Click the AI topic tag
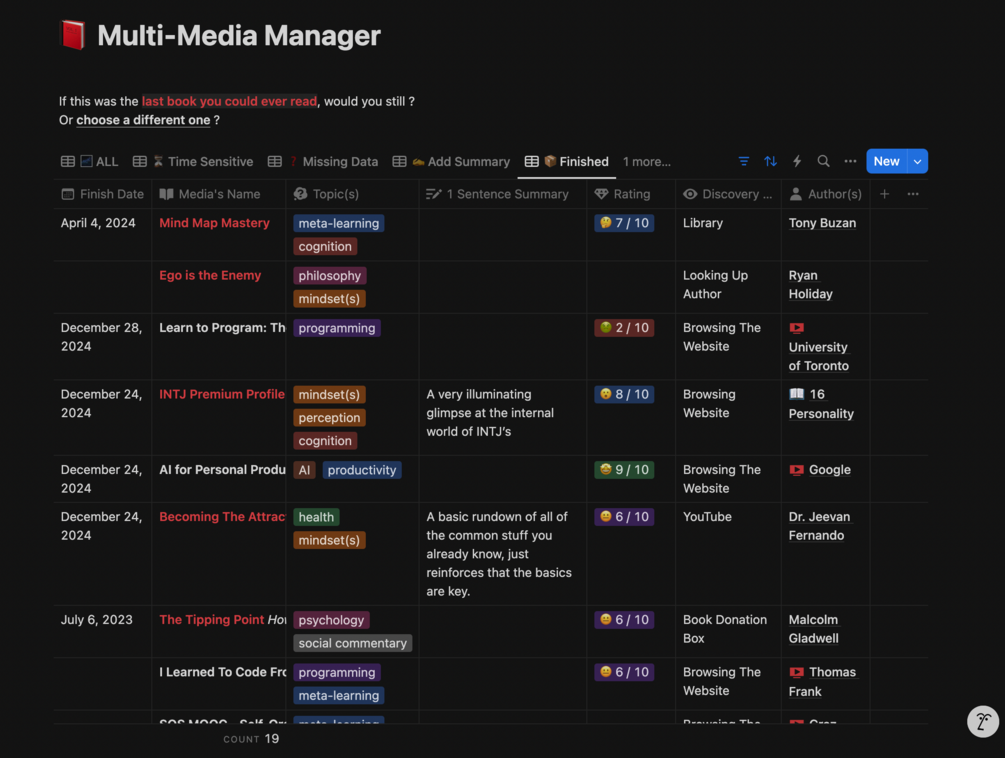1005x758 pixels. tap(304, 470)
